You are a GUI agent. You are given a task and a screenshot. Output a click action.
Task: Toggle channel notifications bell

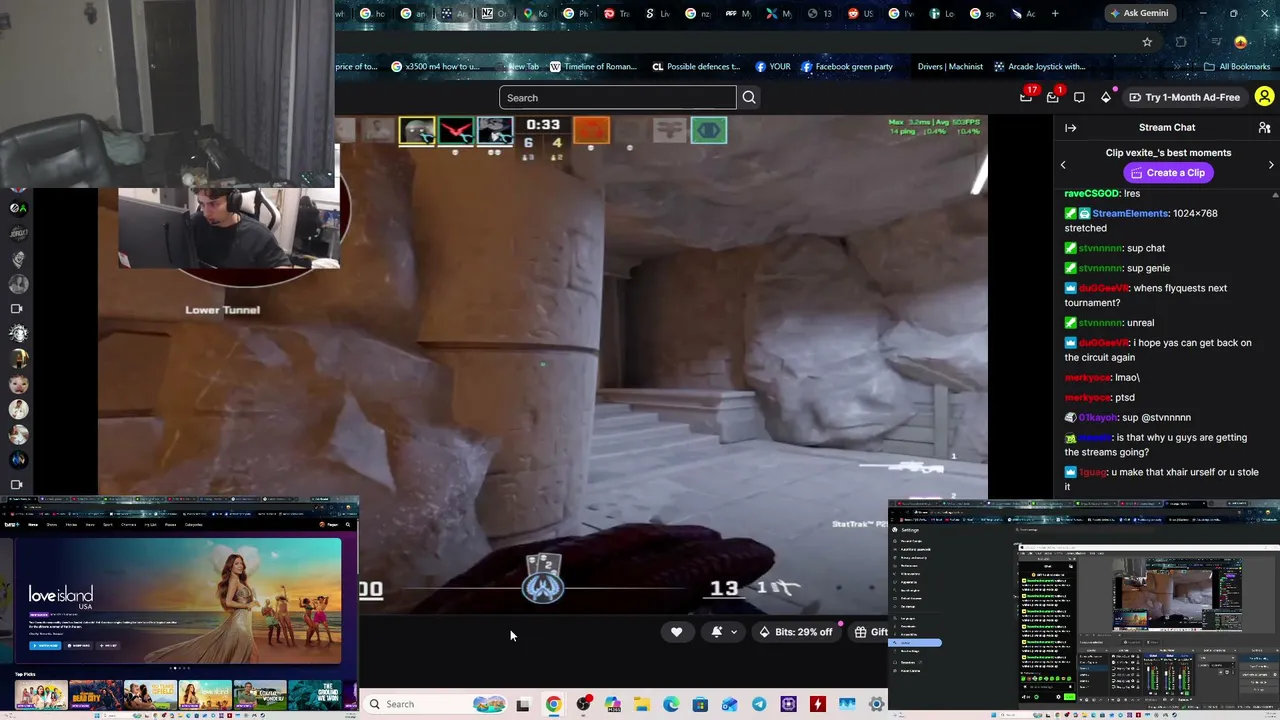click(717, 632)
